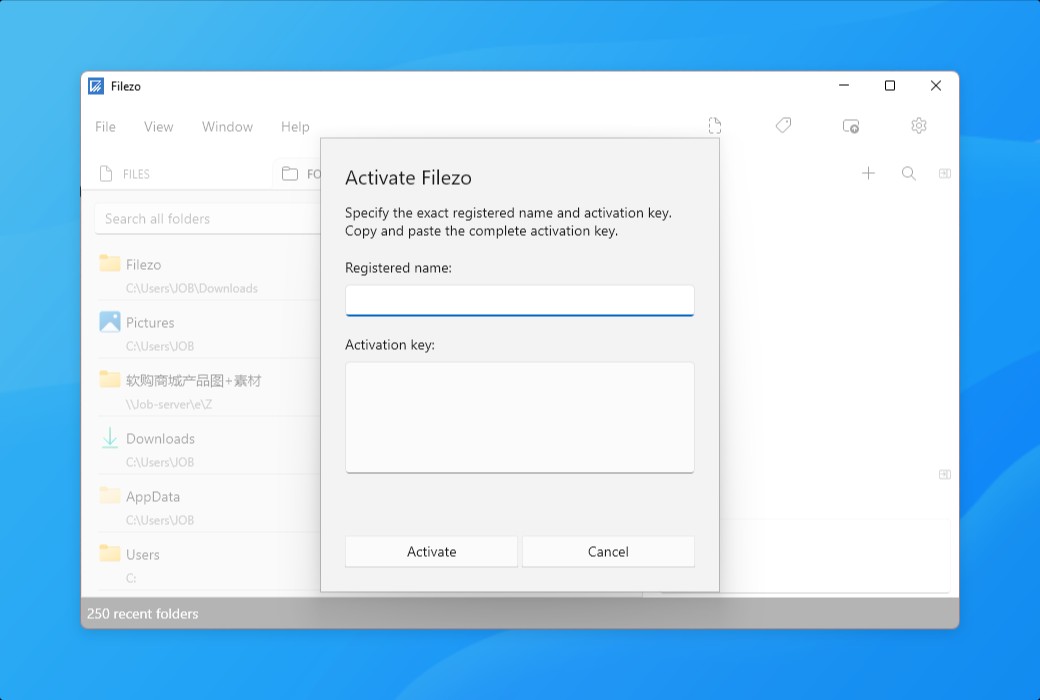Click the 250 recent folders status text
Screen dimensions: 1040x700
[x=143, y=614]
